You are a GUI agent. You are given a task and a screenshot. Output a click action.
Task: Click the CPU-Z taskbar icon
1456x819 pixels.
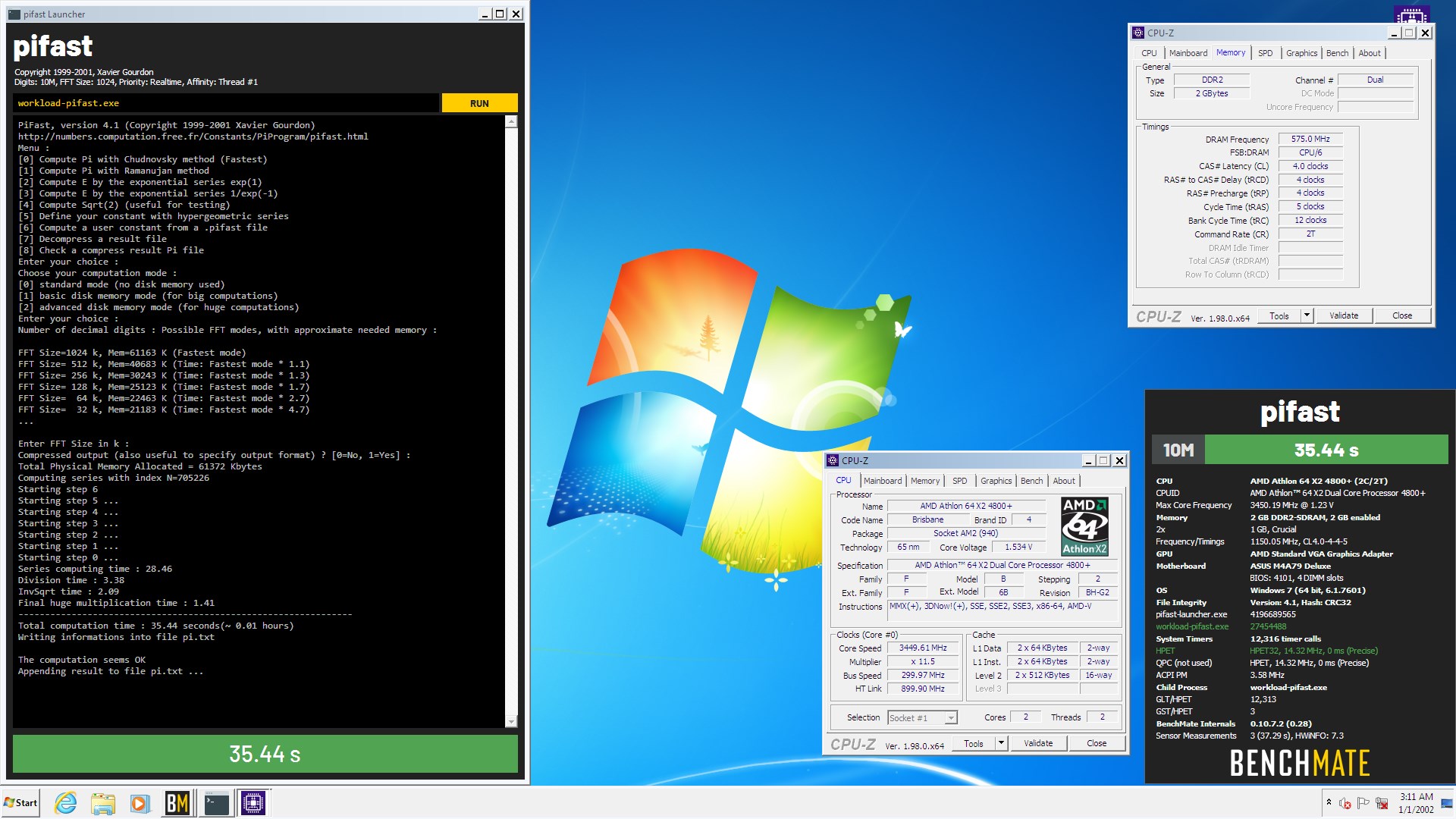pyautogui.click(x=253, y=803)
